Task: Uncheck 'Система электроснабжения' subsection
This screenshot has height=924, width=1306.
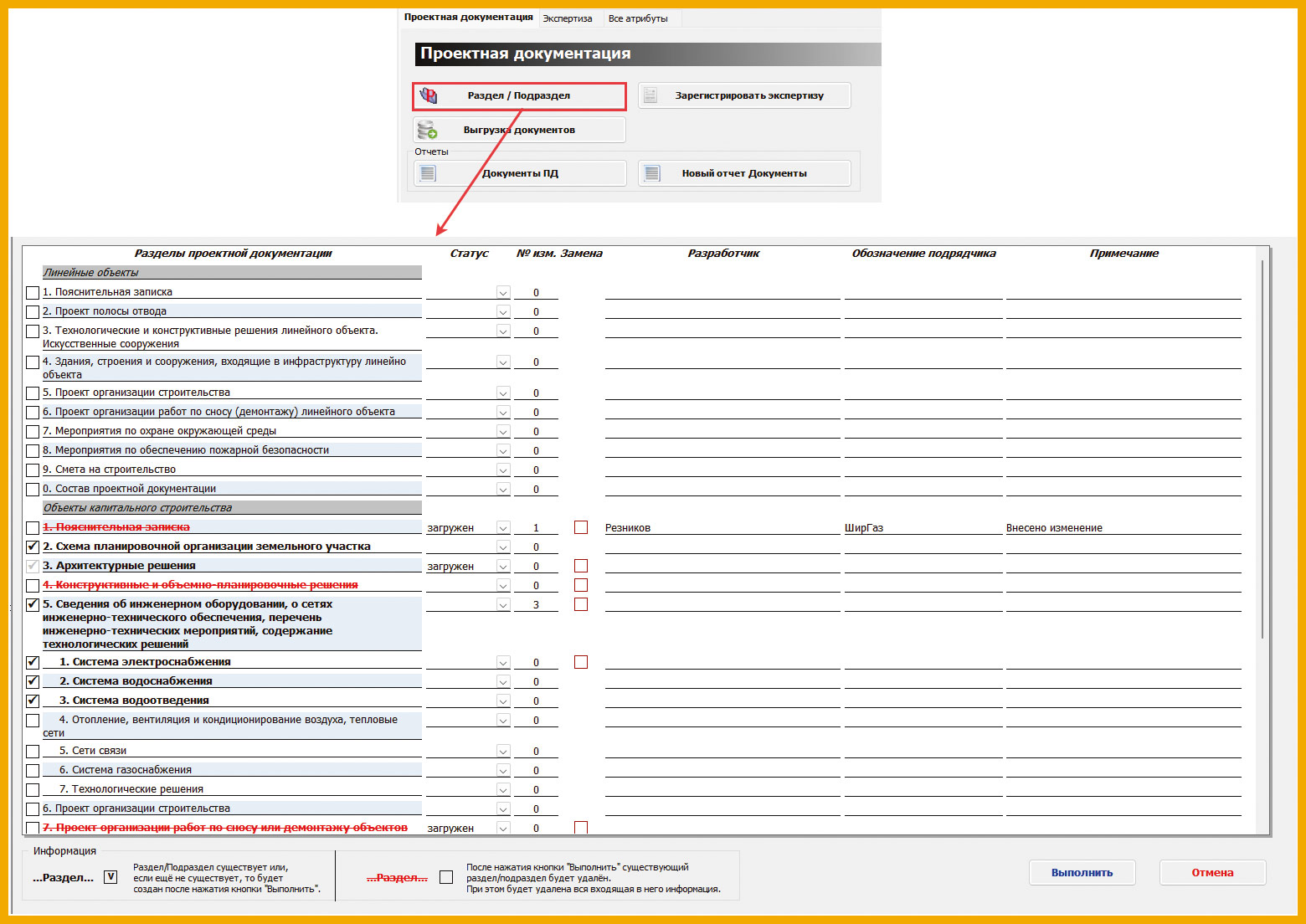Action: click(33, 663)
